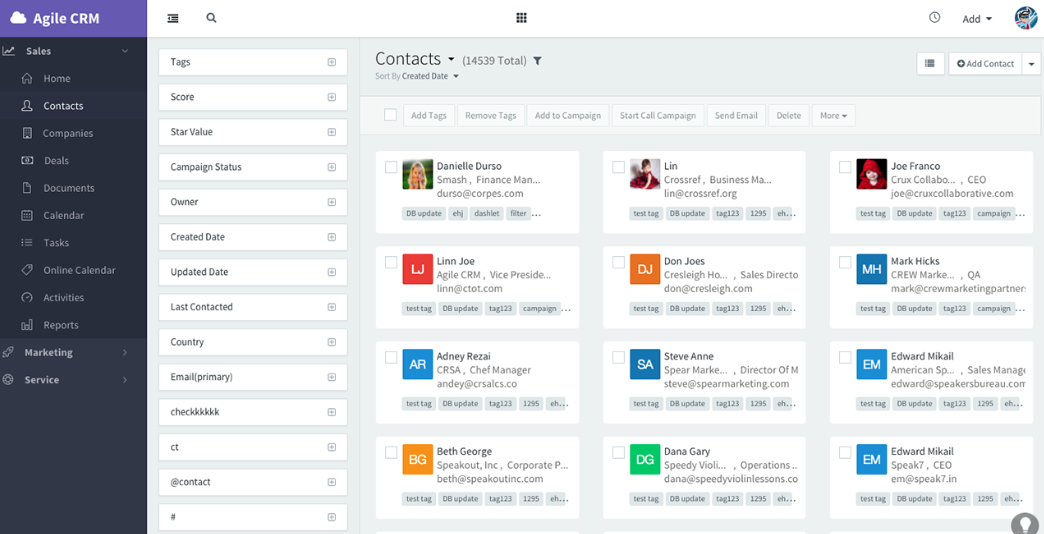
Task: Click the Agile CRM cloud logo
Action: (18, 19)
